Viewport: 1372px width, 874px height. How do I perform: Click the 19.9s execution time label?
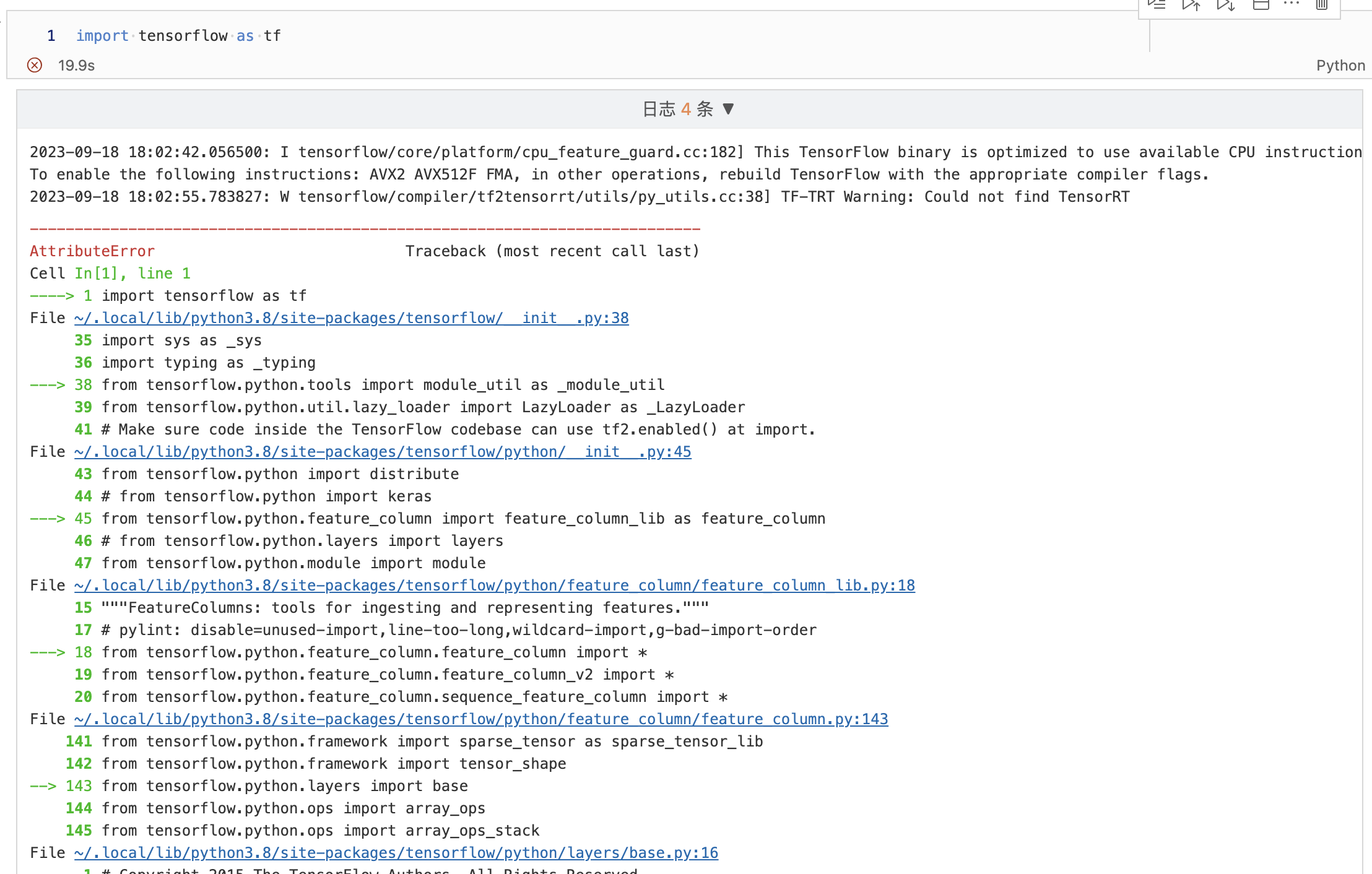(76, 66)
